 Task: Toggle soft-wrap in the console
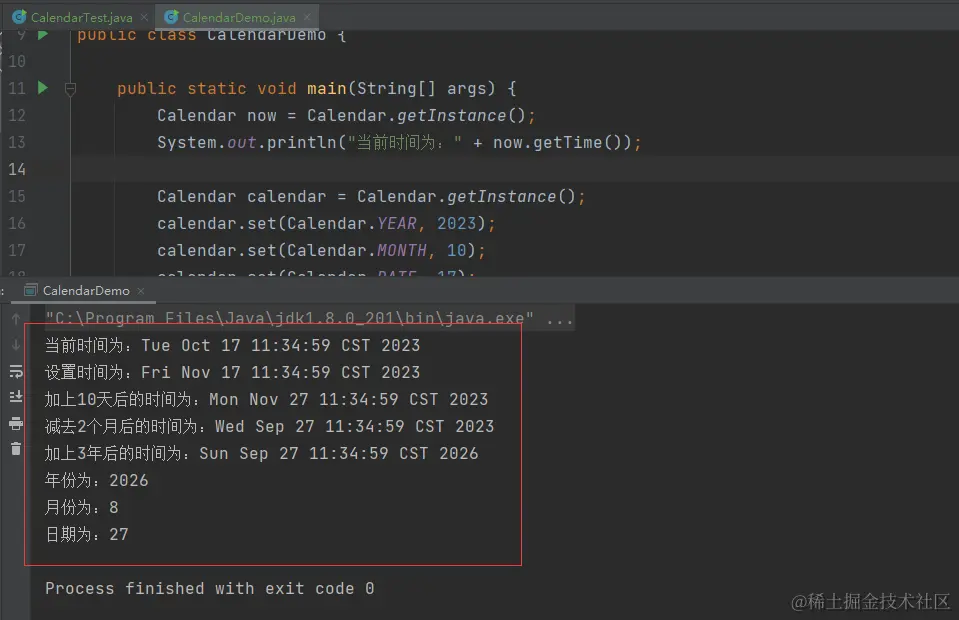tap(16, 371)
